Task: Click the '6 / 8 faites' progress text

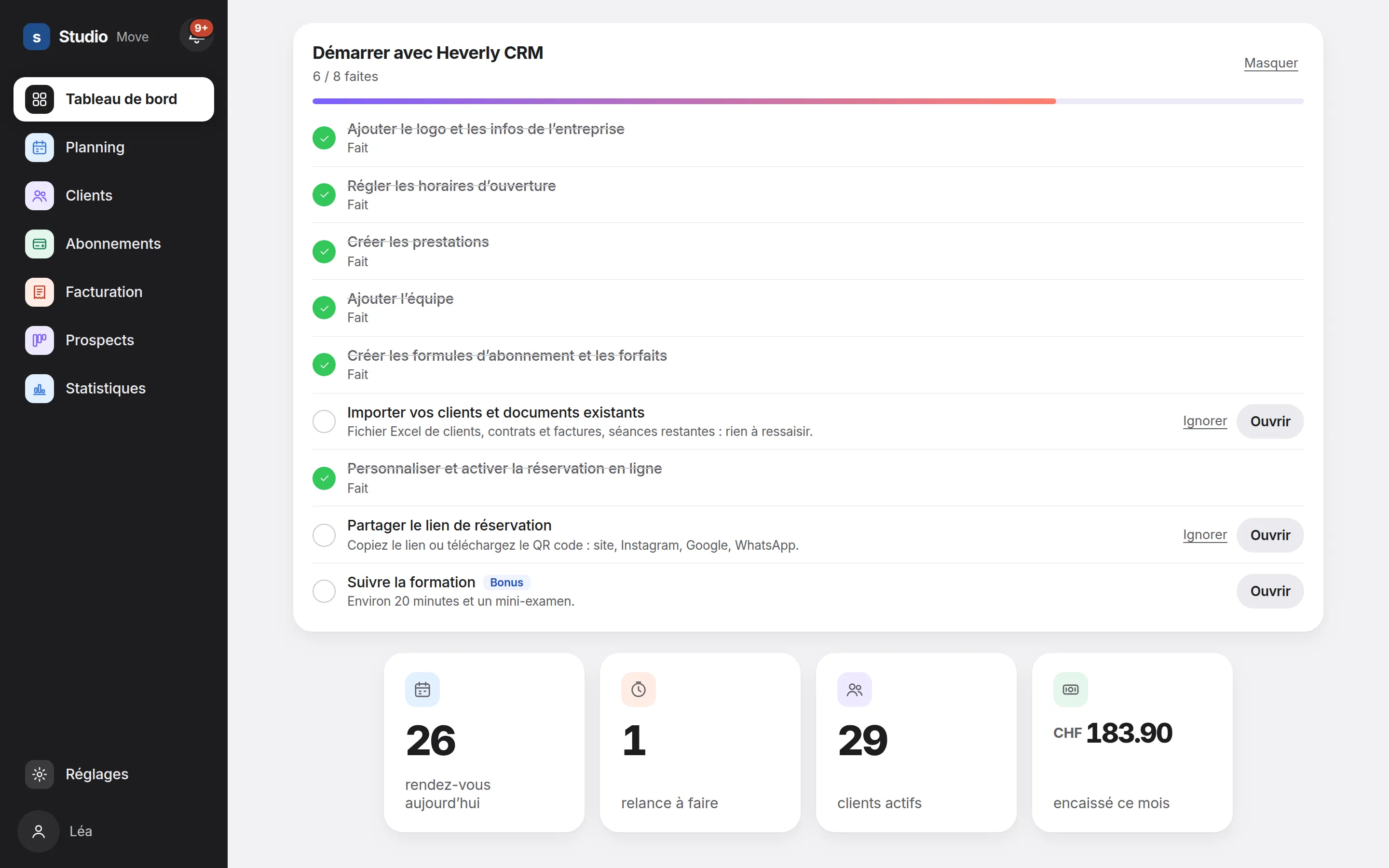Action: pos(345,76)
